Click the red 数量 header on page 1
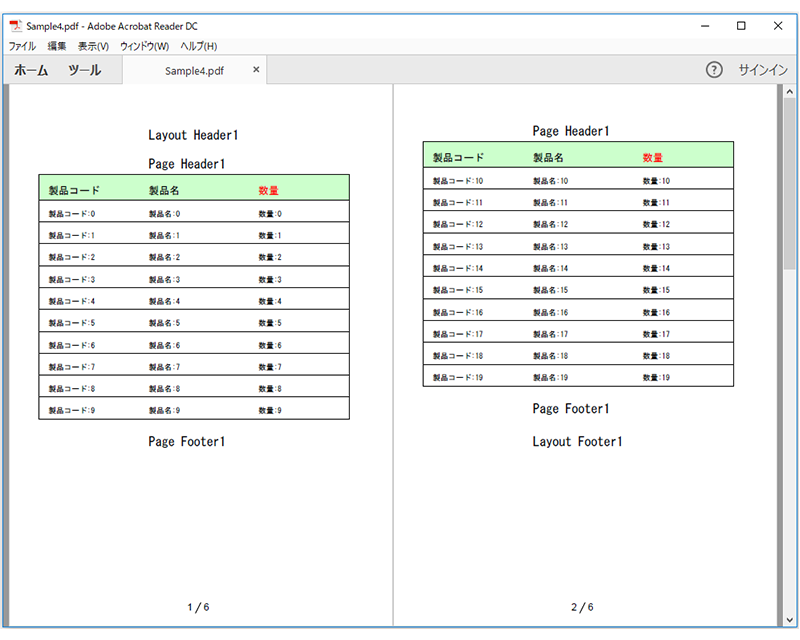800x640 pixels. [268, 190]
